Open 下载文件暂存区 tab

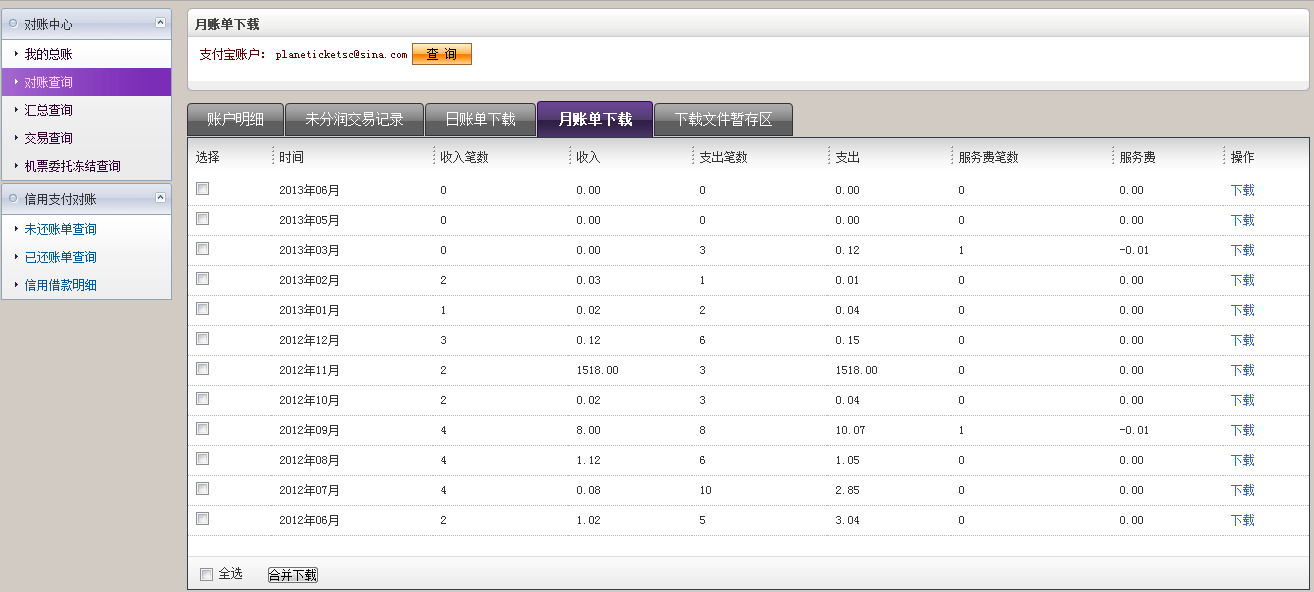(x=723, y=119)
